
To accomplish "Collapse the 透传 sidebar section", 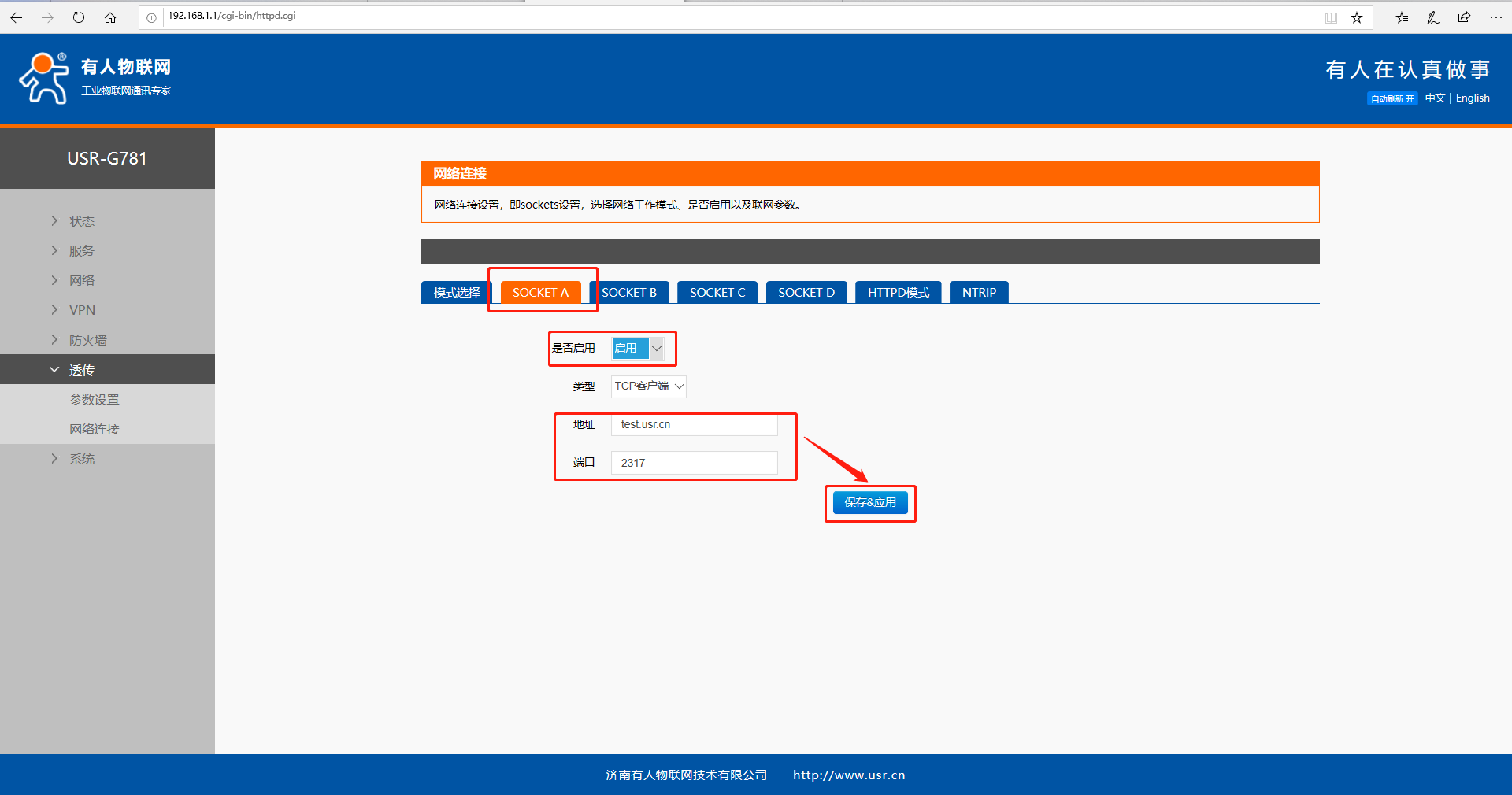I will 81,370.
